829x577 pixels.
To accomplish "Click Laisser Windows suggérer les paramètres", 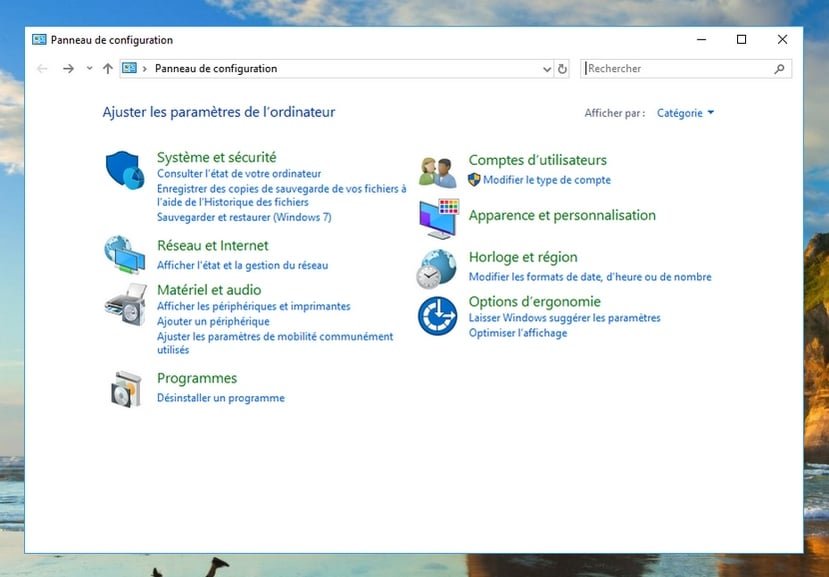I will pyautogui.click(x=565, y=318).
